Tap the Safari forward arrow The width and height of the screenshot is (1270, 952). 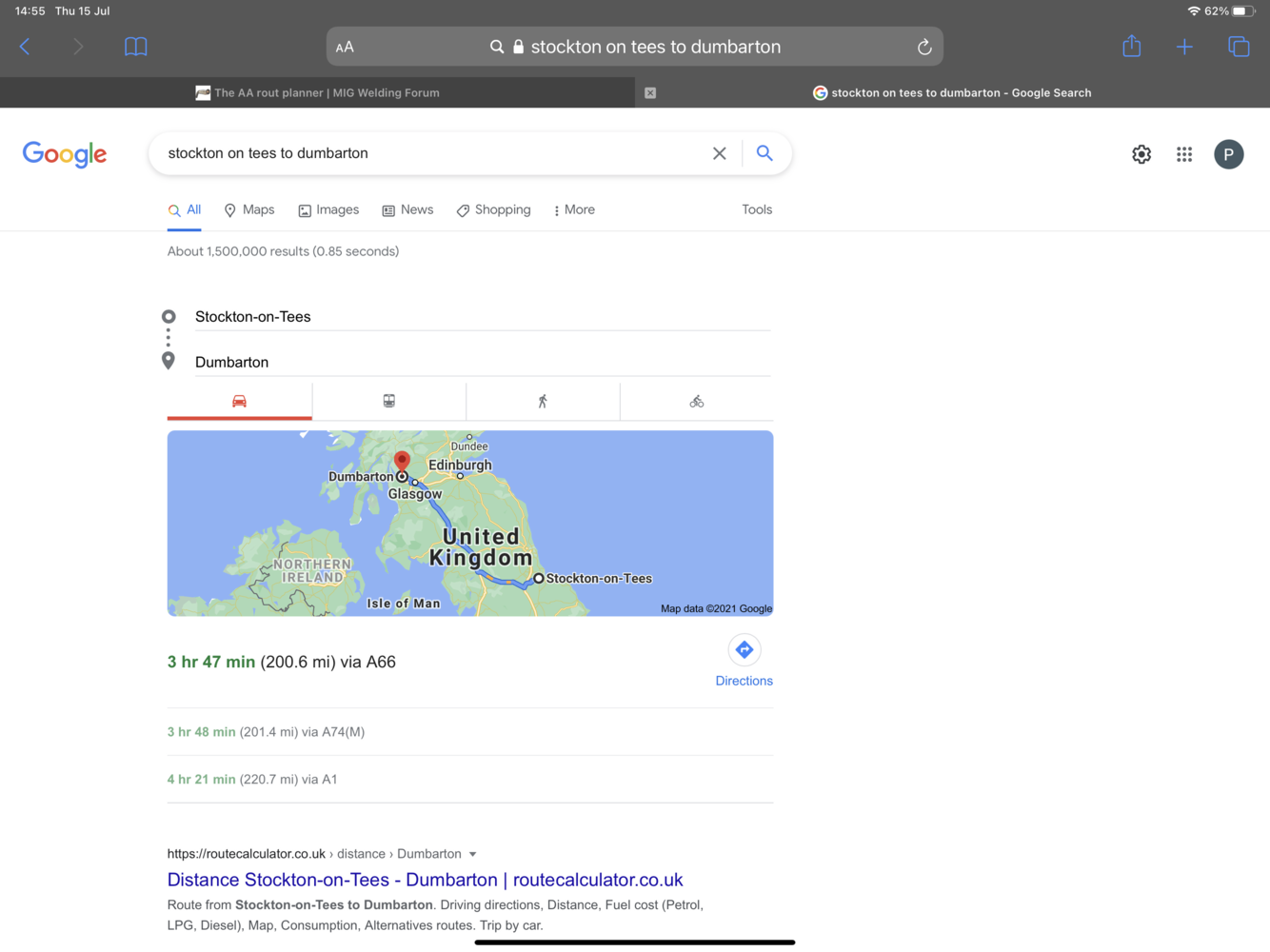(x=78, y=47)
